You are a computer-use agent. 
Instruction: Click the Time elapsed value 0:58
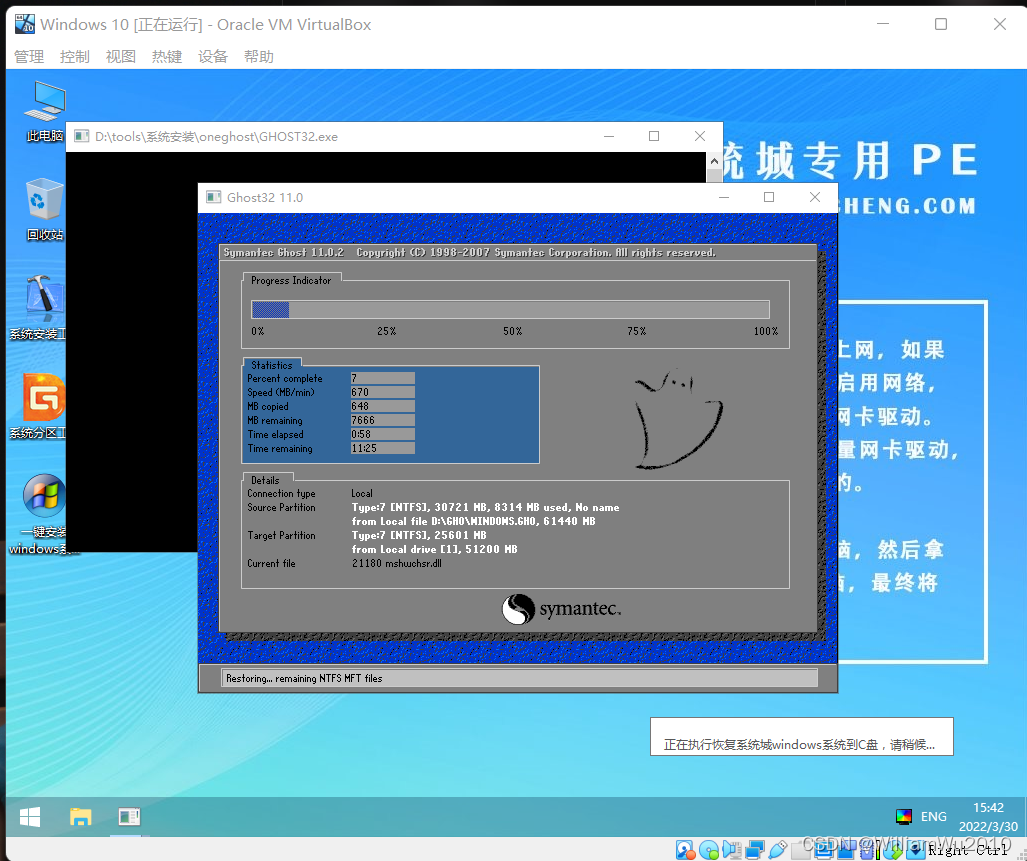(x=383, y=434)
